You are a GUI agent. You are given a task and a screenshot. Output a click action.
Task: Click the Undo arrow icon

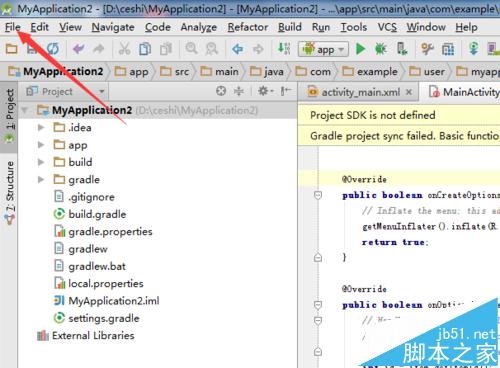click(79, 49)
